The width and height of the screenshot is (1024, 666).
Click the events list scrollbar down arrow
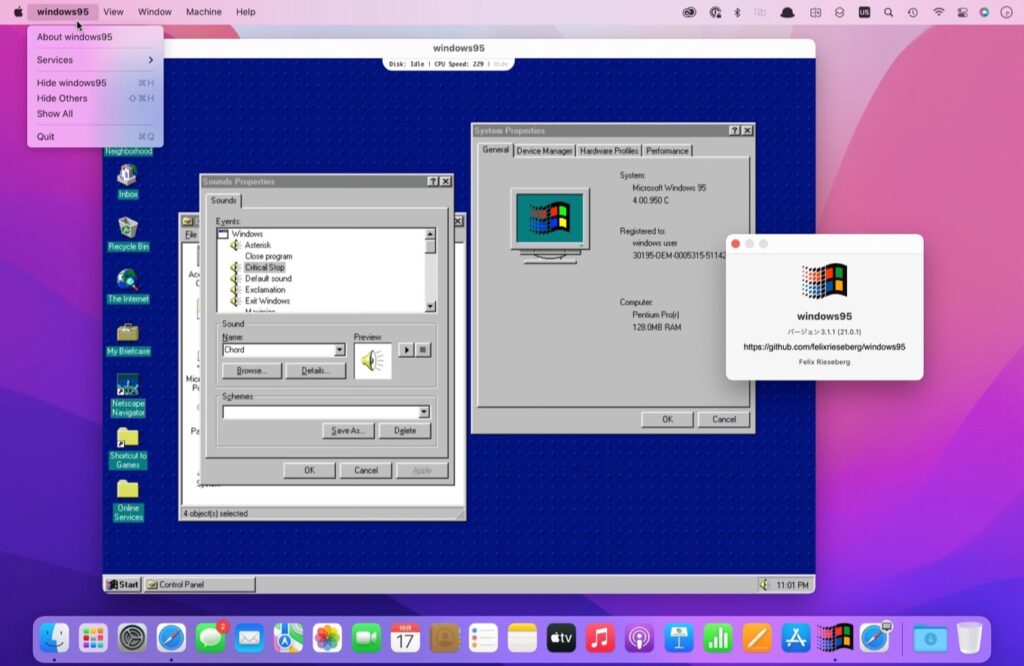click(433, 306)
